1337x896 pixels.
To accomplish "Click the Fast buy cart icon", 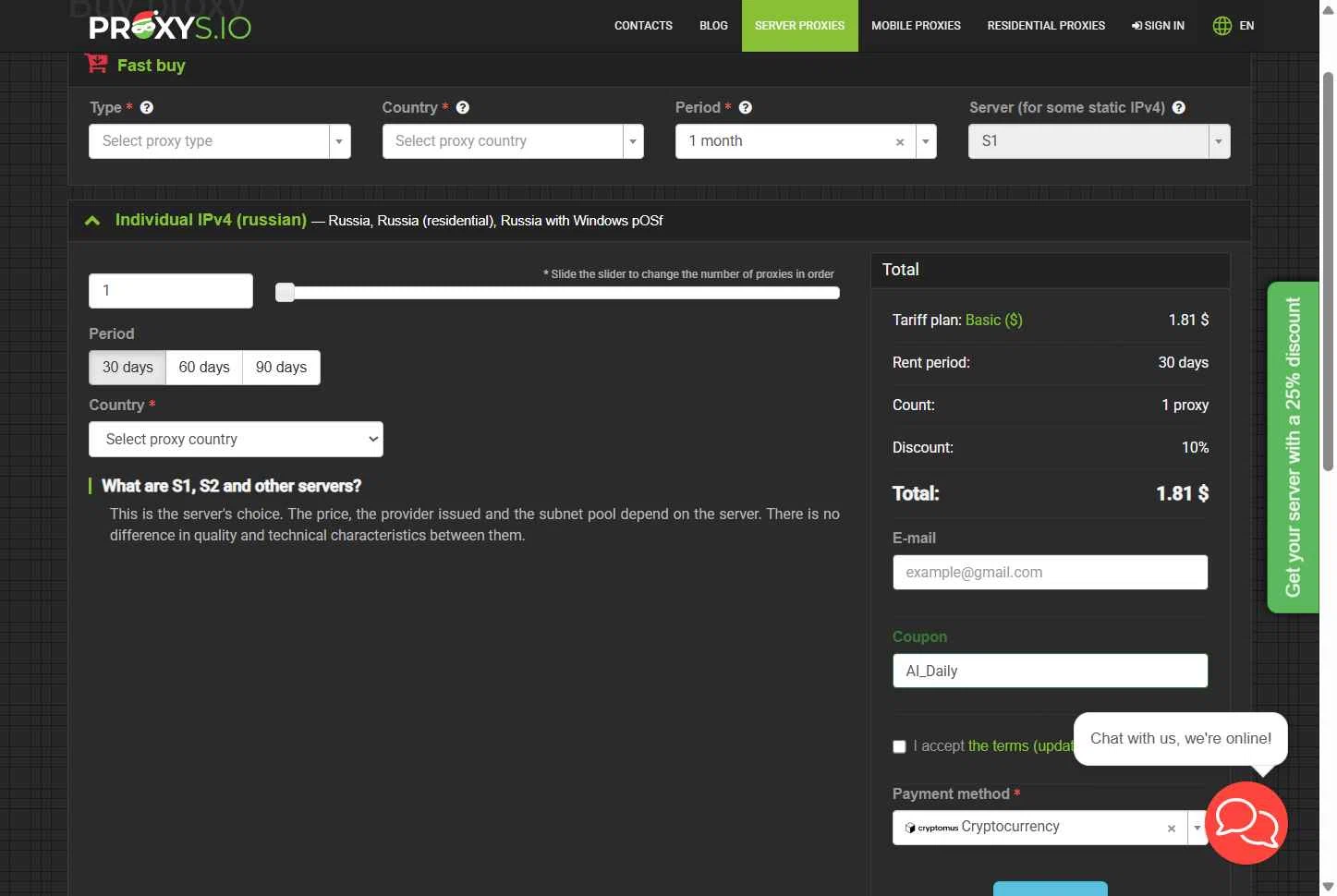I will coord(96,64).
